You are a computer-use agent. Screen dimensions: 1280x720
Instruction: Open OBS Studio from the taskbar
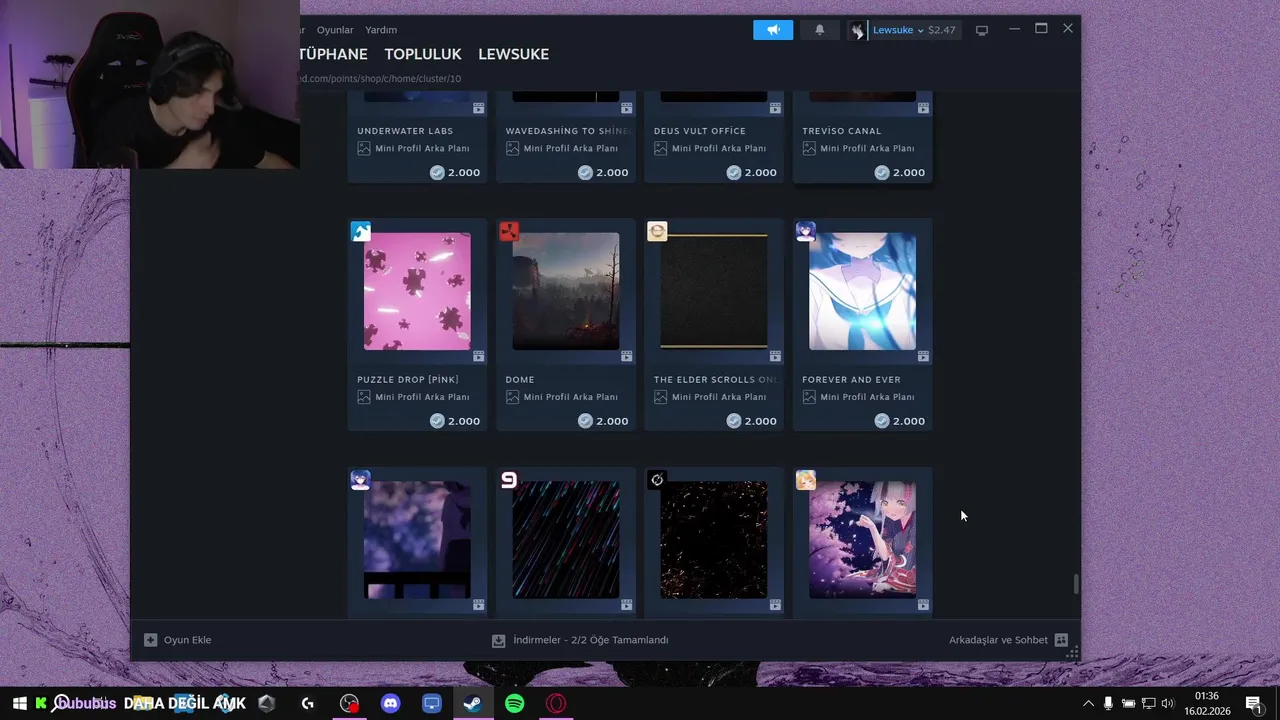pos(349,704)
